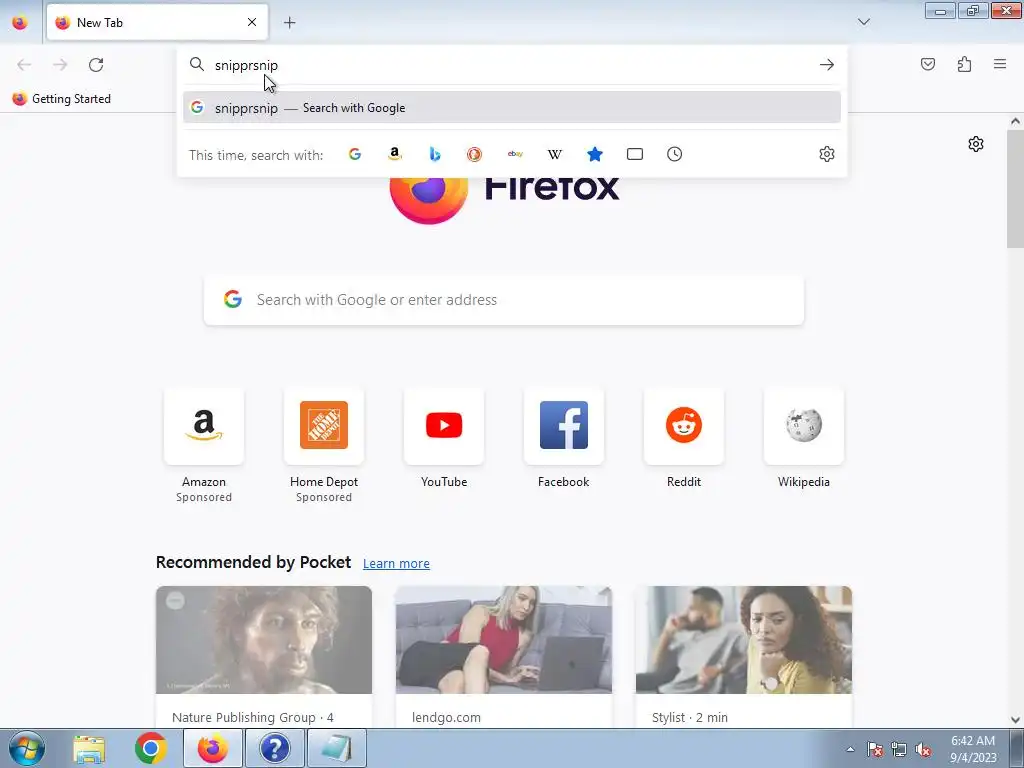This screenshot has width=1024, height=768.
Task: Search with Wikipedia one-off icon
Action: pyautogui.click(x=554, y=154)
